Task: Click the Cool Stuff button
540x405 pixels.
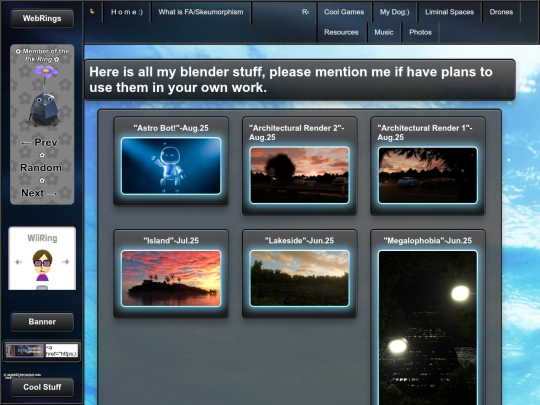Action: tap(42, 387)
